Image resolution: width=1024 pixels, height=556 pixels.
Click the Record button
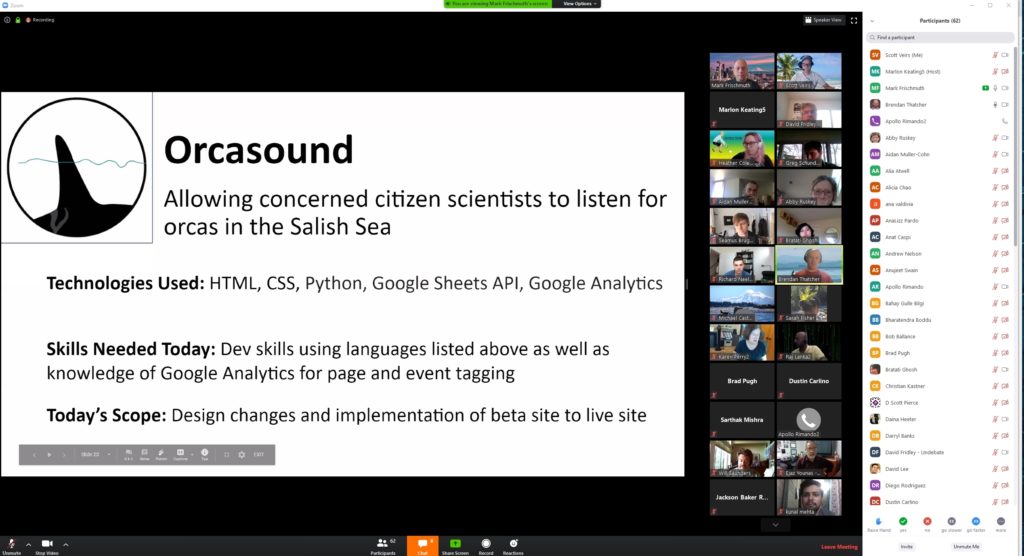(486, 546)
